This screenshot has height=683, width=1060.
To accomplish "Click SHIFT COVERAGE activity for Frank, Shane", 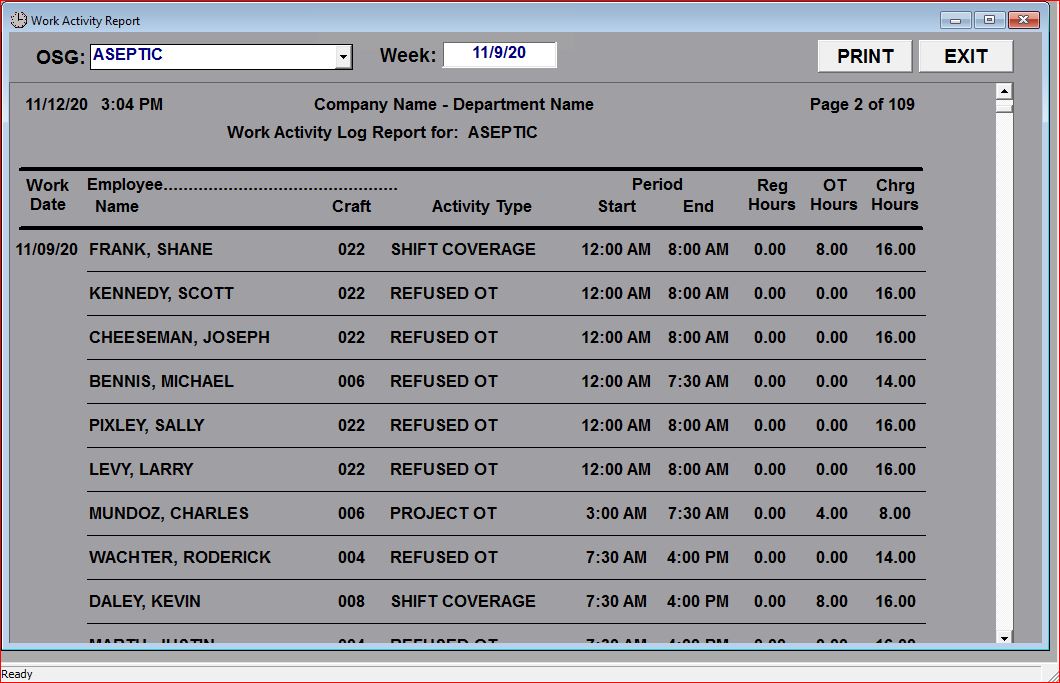I will tap(463, 250).
